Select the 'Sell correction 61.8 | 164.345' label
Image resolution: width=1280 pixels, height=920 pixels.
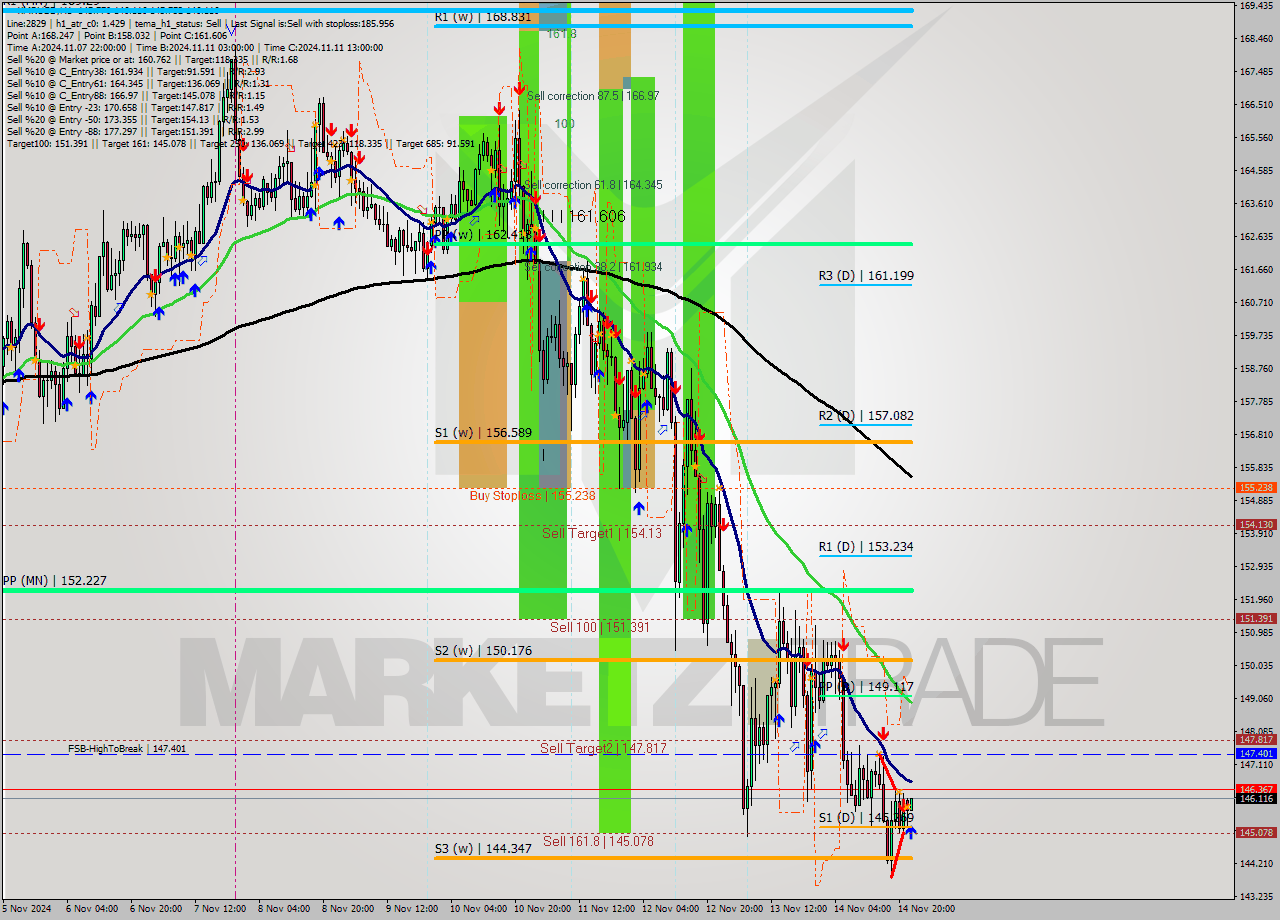(593, 185)
